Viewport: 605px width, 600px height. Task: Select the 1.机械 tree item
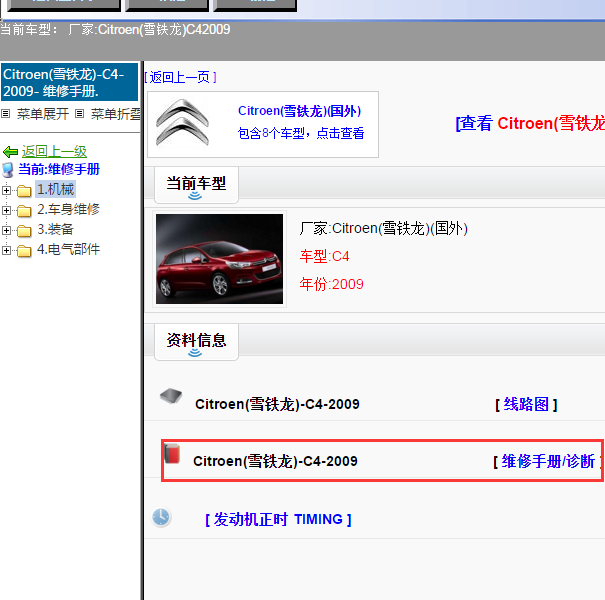pos(55,189)
